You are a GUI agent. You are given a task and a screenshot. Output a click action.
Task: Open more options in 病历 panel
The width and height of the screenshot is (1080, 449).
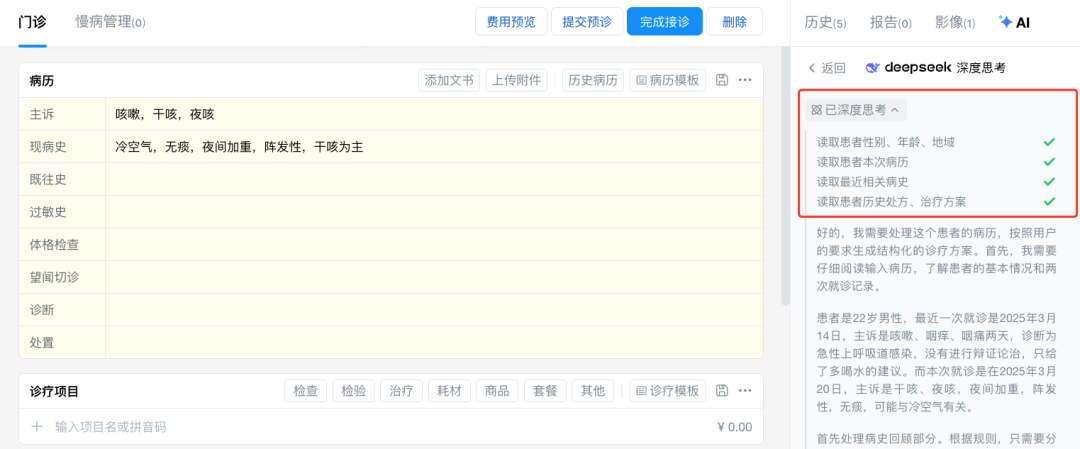[x=745, y=80]
